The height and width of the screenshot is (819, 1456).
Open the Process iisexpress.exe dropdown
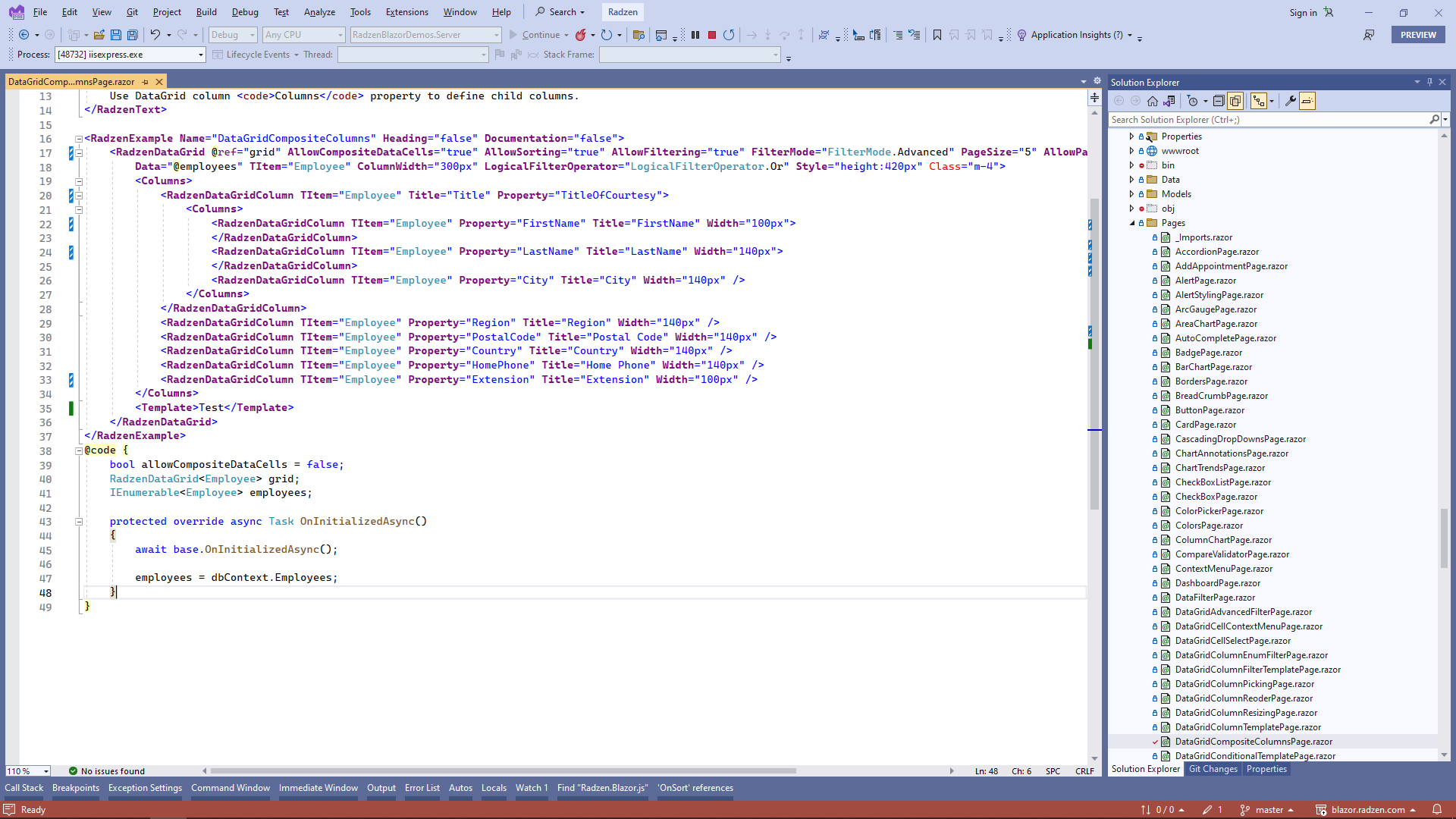(130, 55)
